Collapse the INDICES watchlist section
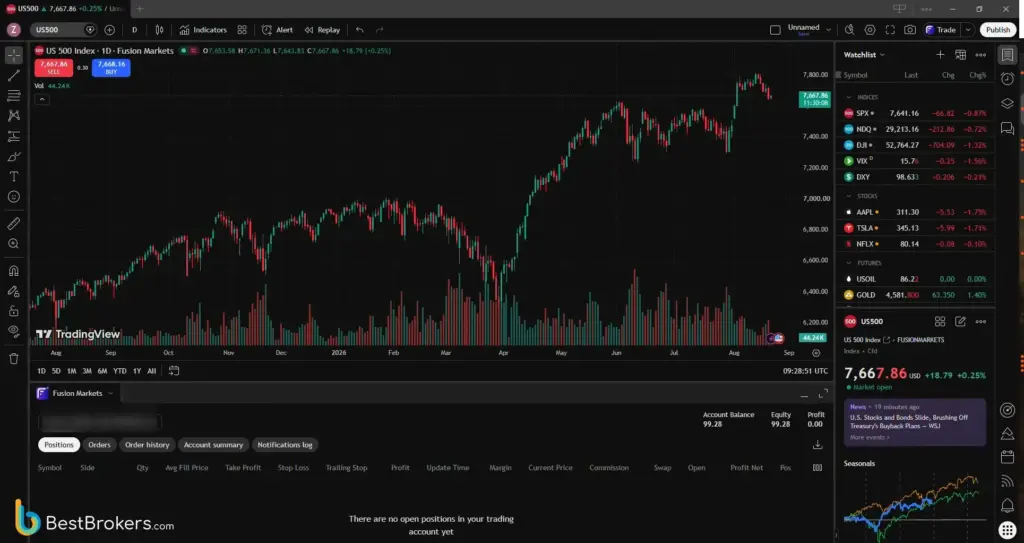The height and width of the screenshot is (543, 1024). [x=848, y=97]
